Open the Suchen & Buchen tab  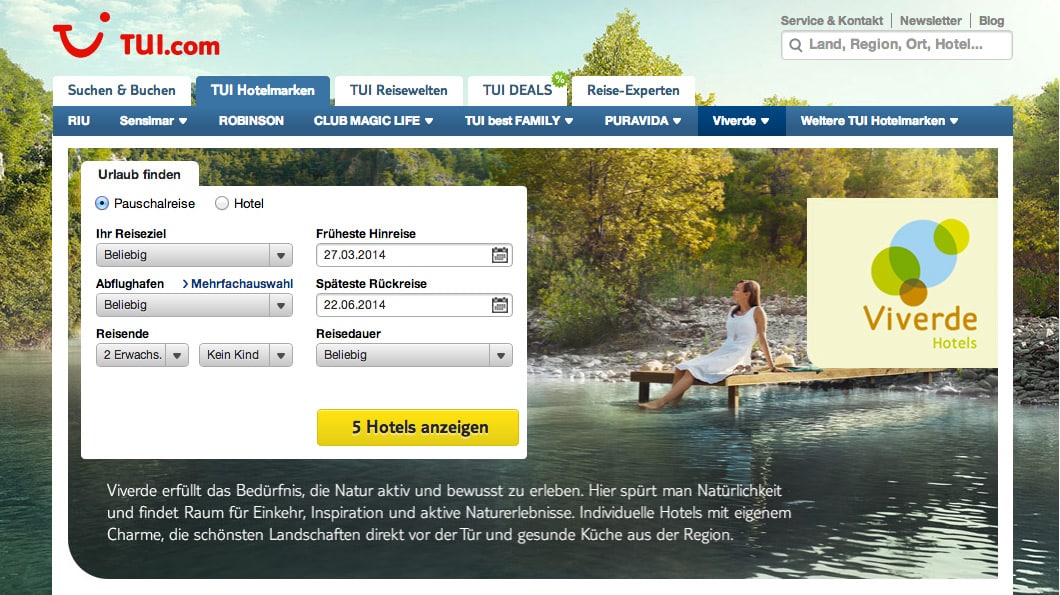pos(122,91)
